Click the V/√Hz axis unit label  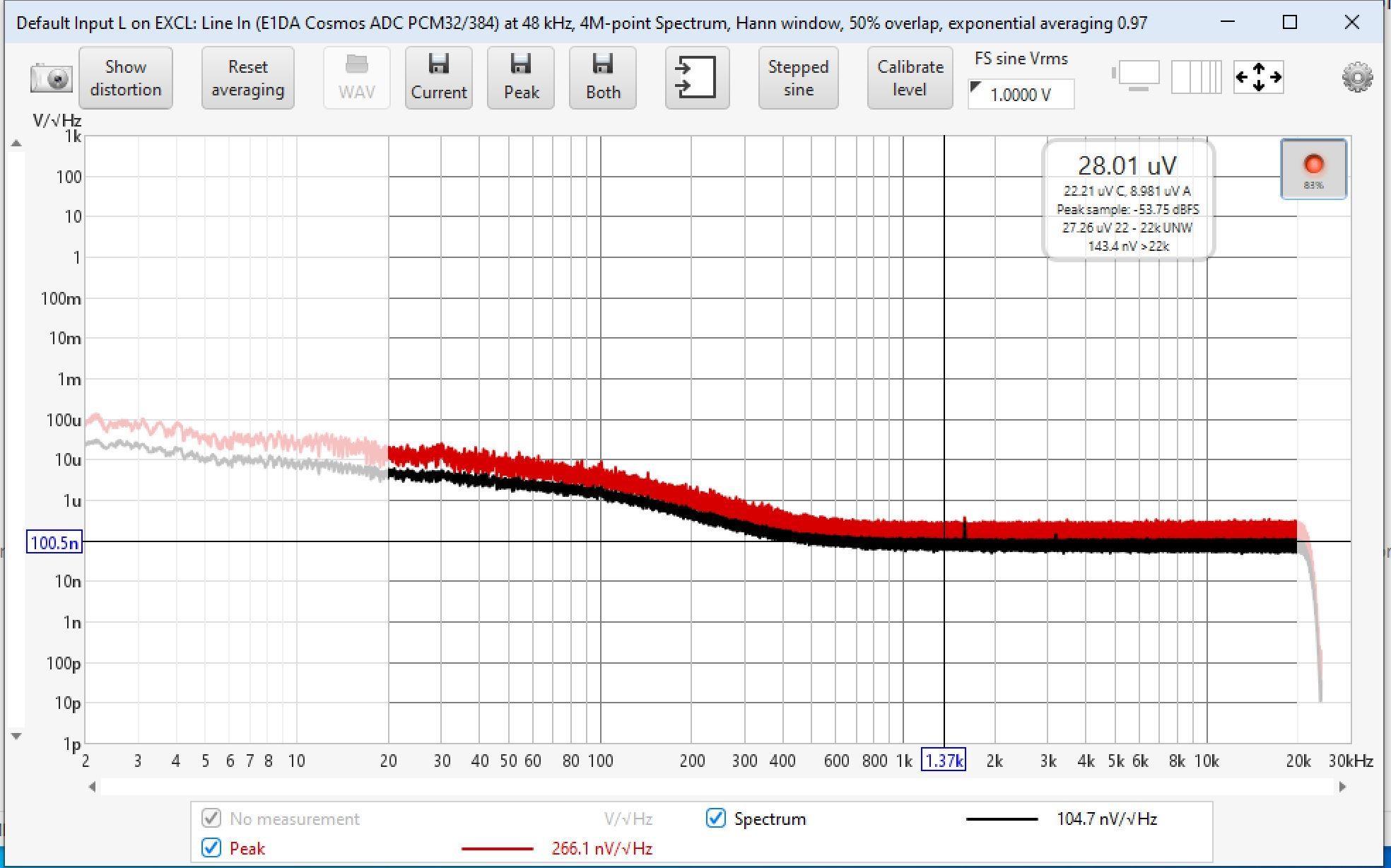coord(57,121)
